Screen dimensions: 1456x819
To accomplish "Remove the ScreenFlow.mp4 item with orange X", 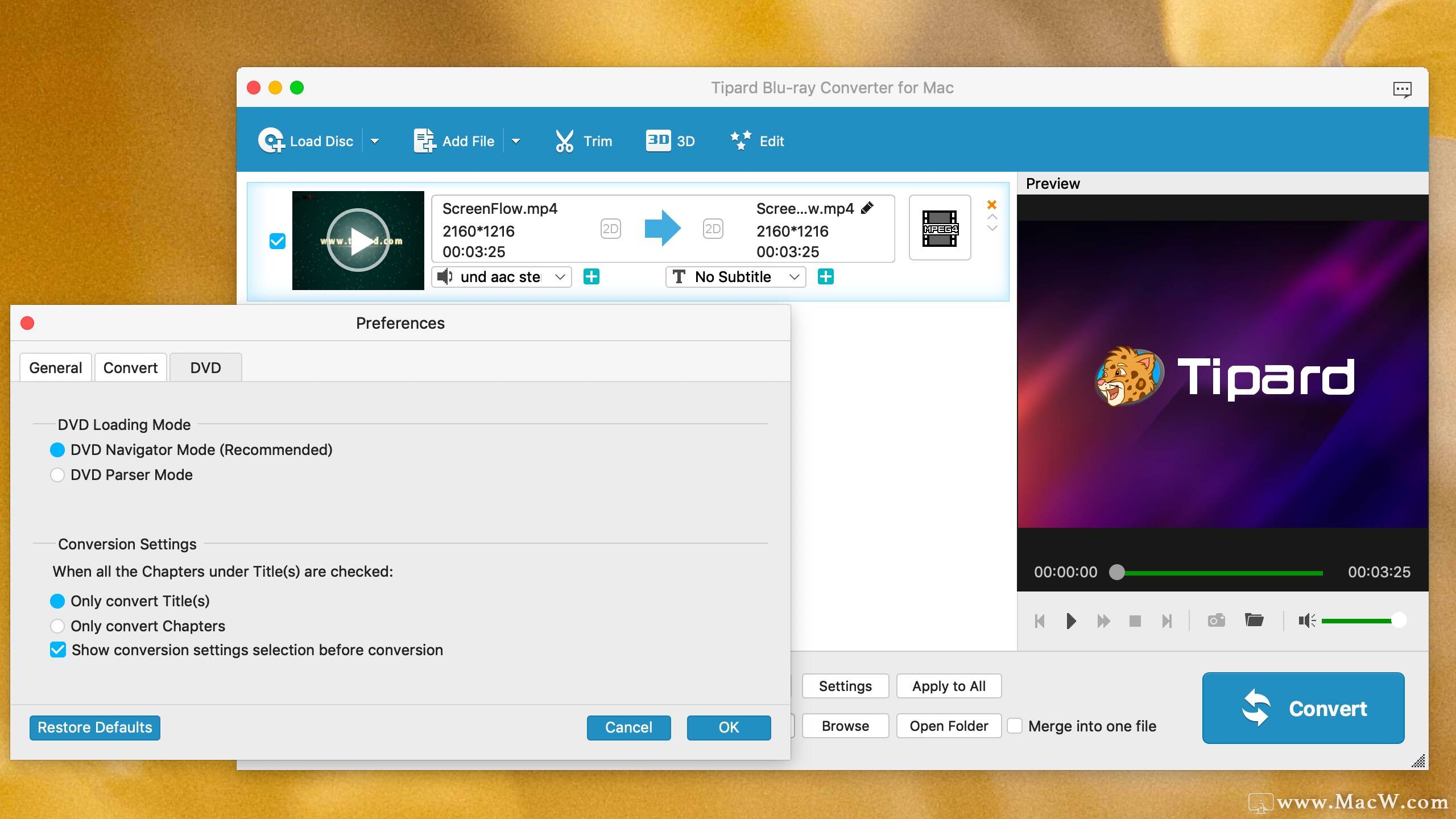I will [992, 205].
